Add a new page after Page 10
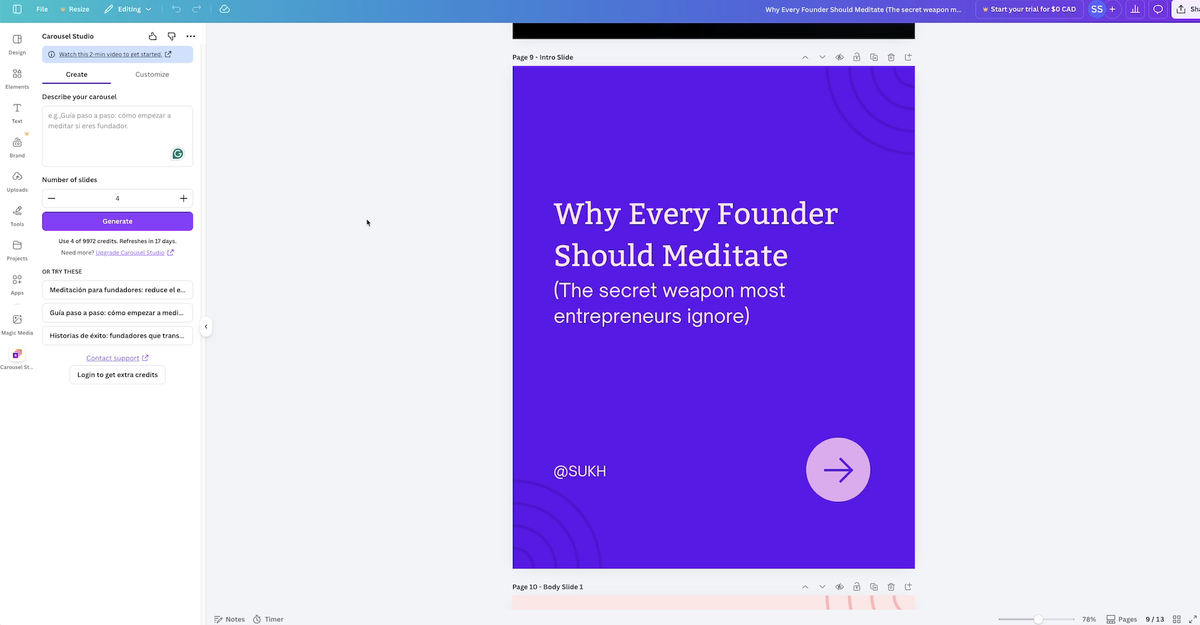The image size is (1200, 625). point(907,587)
